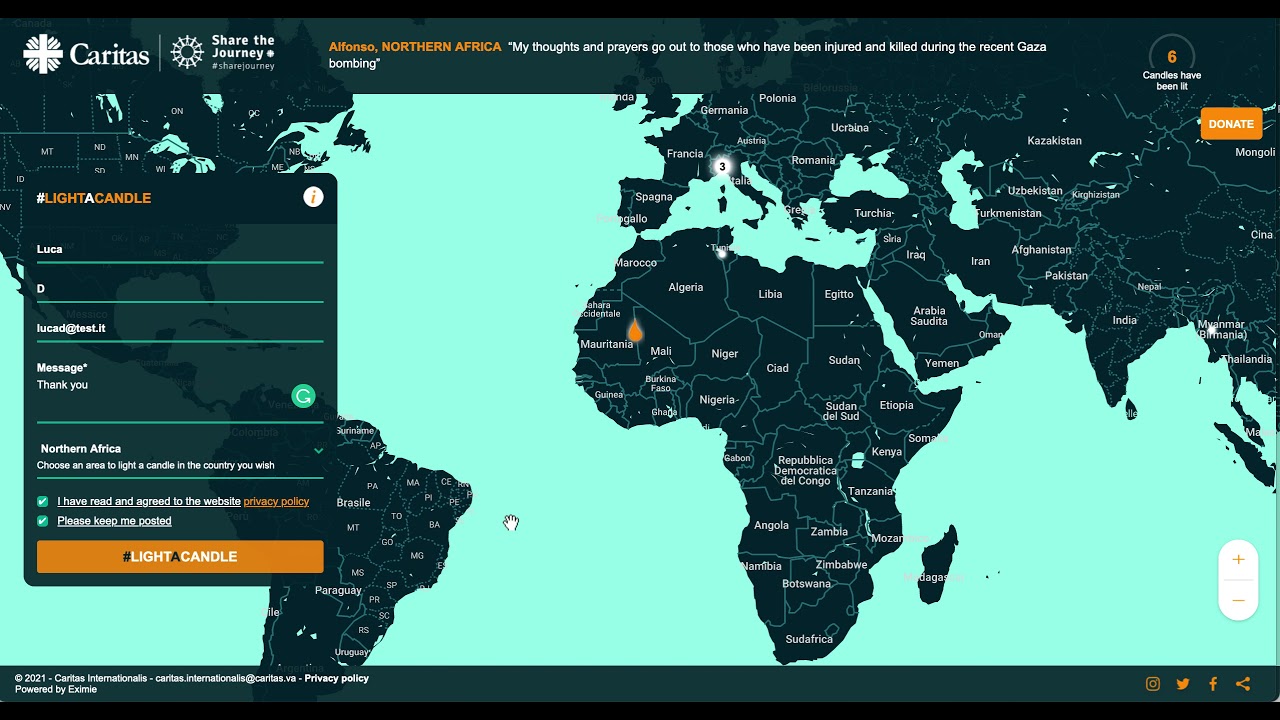Open the Facebook link in footer

point(1213,684)
